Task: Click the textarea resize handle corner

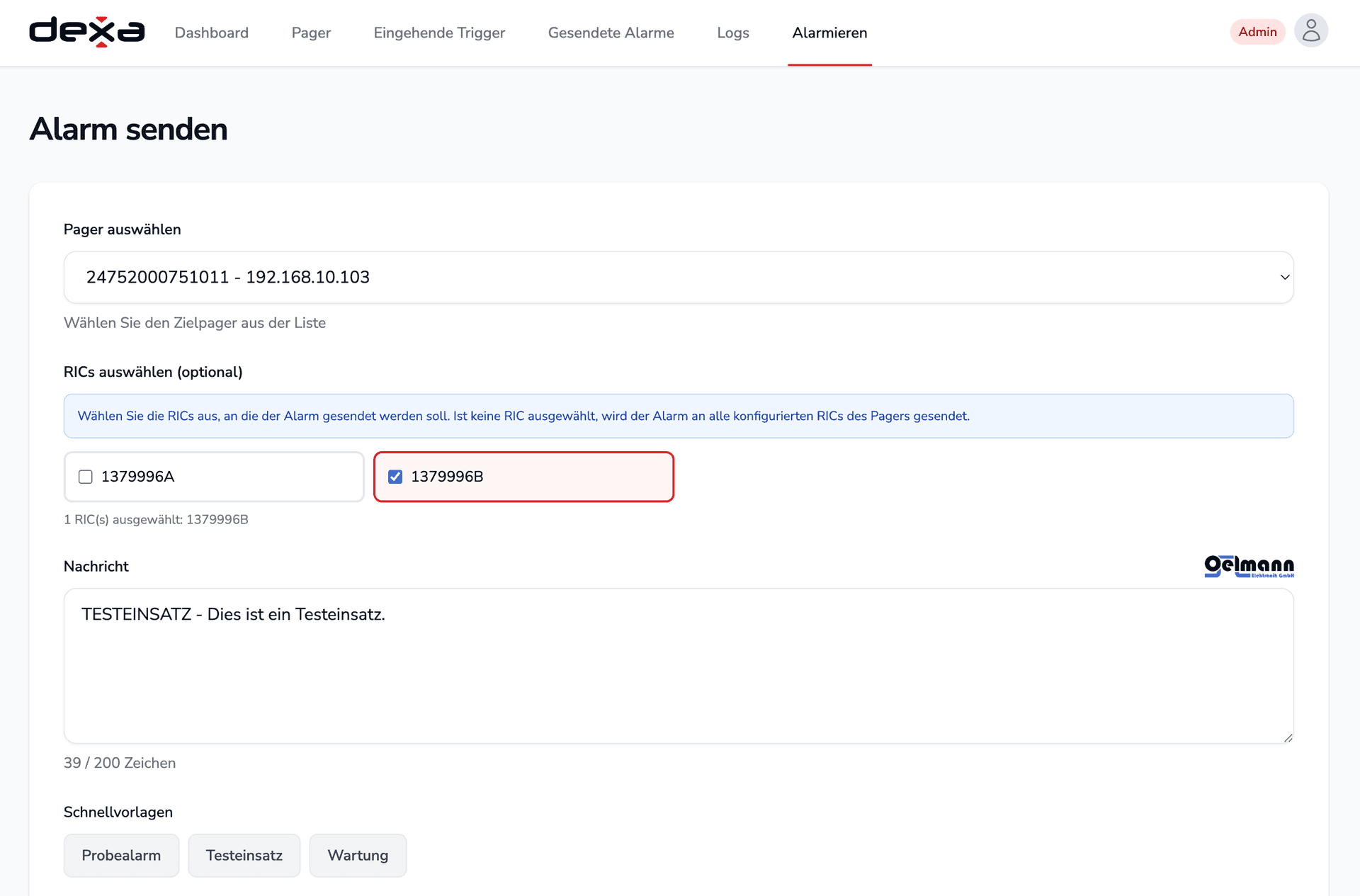Action: click(x=1288, y=737)
